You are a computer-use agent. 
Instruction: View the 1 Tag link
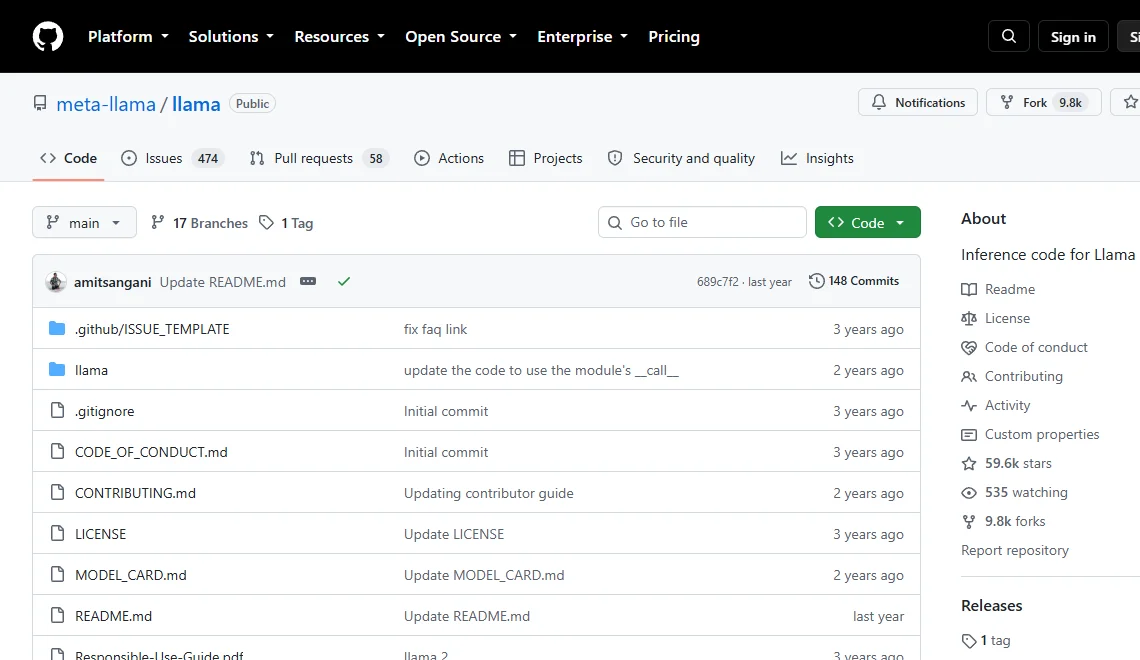286,222
